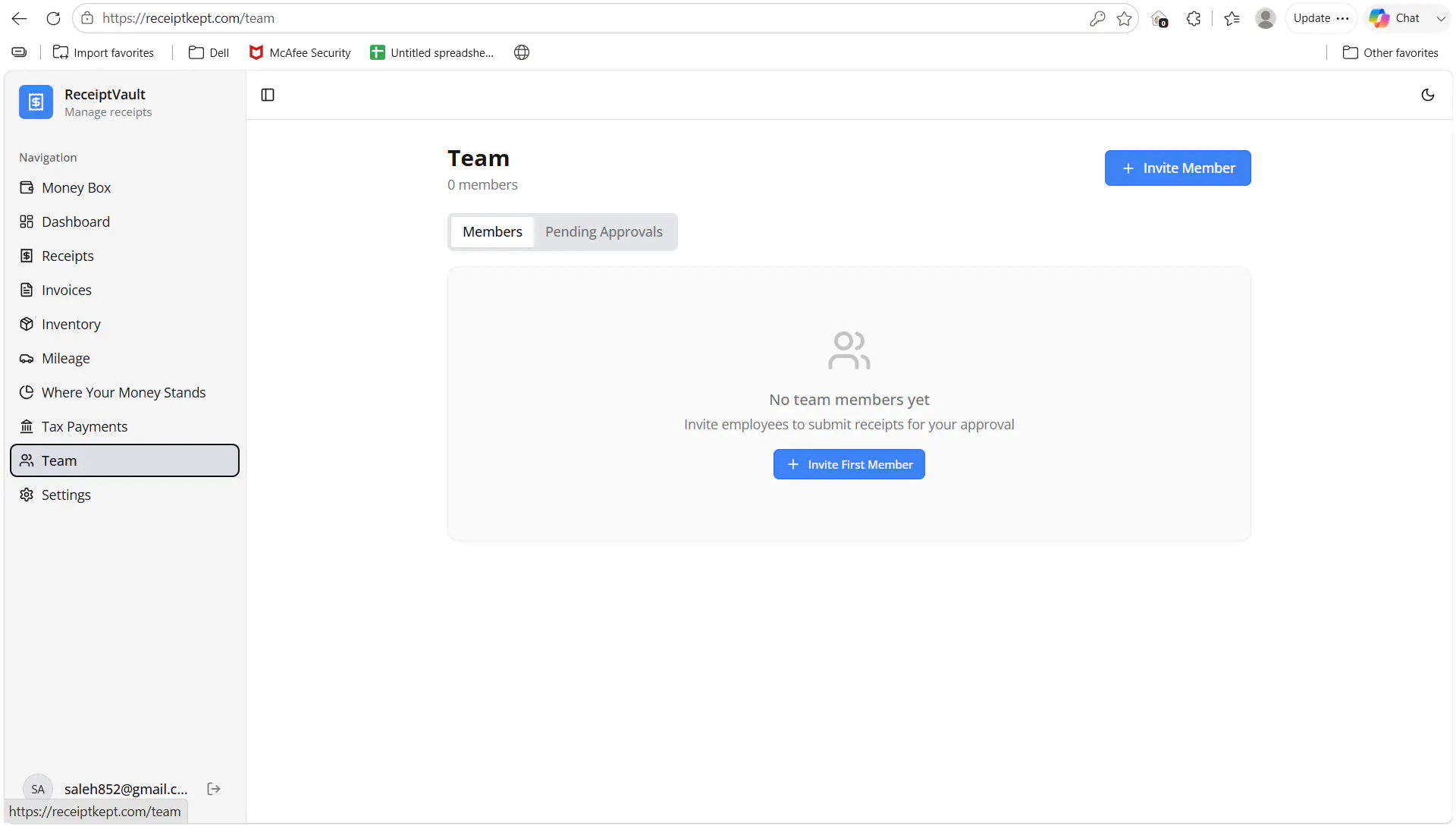This screenshot has width=1456, height=826.
Task: Click the Team people icon in sidebar
Action: click(27, 460)
